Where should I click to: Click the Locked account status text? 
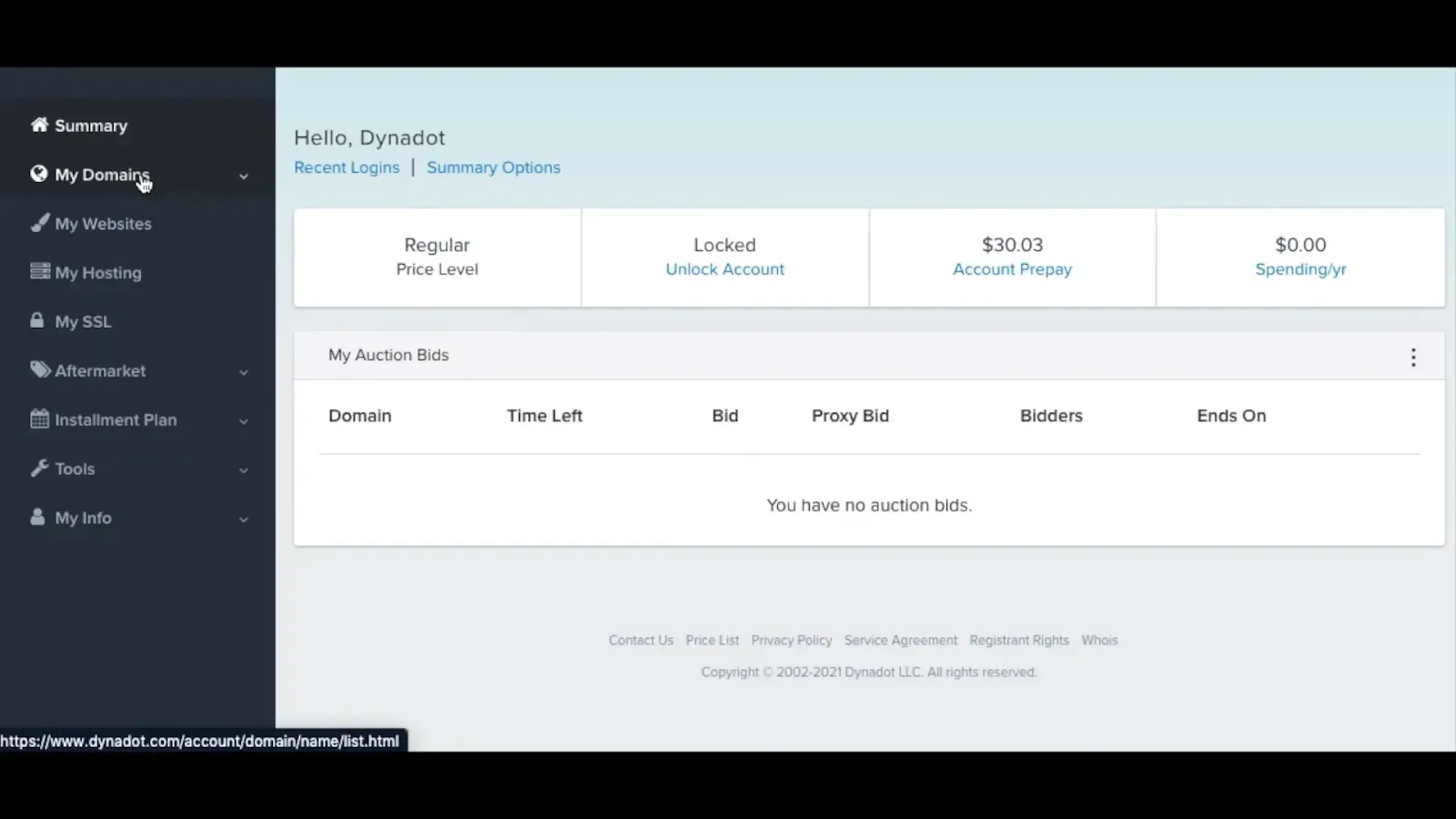coord(724,245)
